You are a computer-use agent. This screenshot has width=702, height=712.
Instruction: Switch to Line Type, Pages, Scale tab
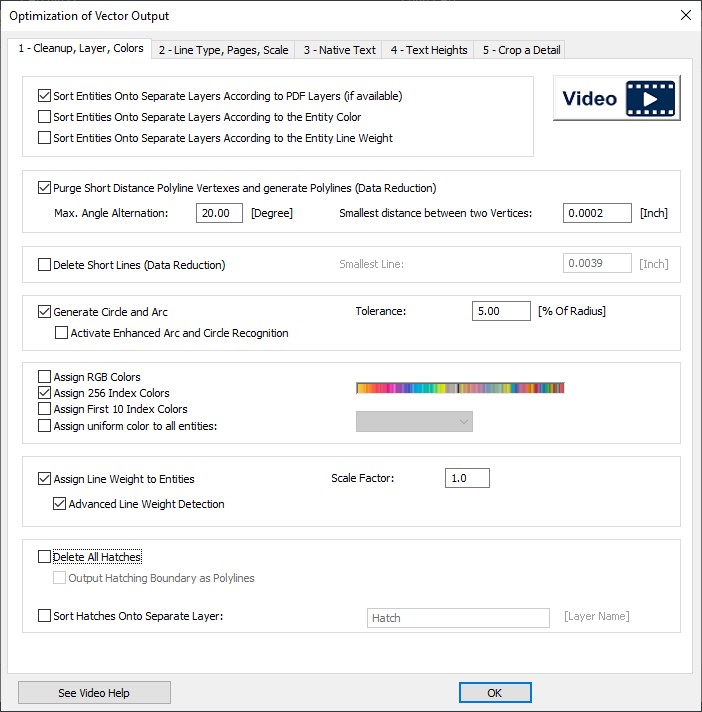click(x=221, y=50)
